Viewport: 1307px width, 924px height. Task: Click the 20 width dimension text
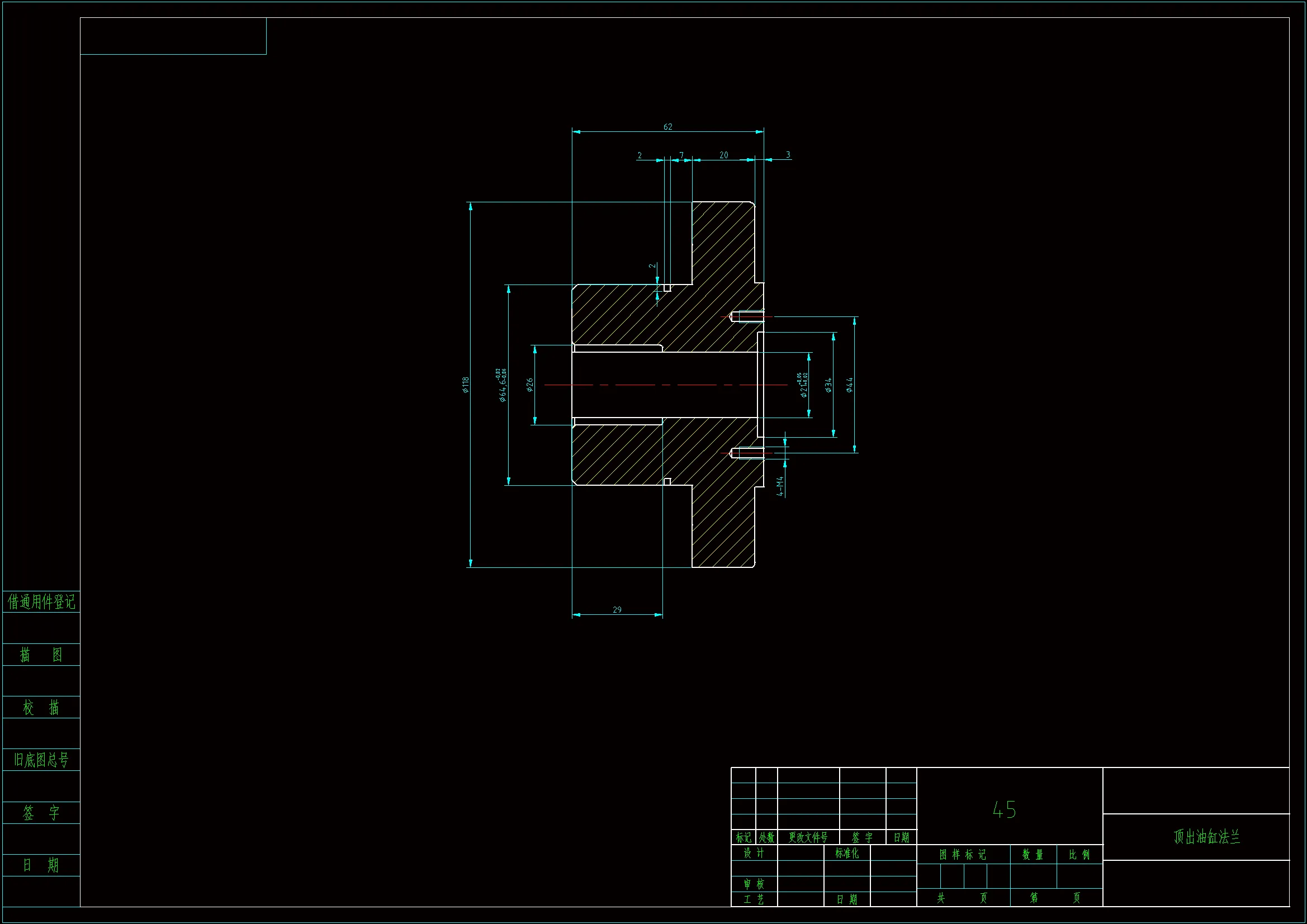(723, 155)
